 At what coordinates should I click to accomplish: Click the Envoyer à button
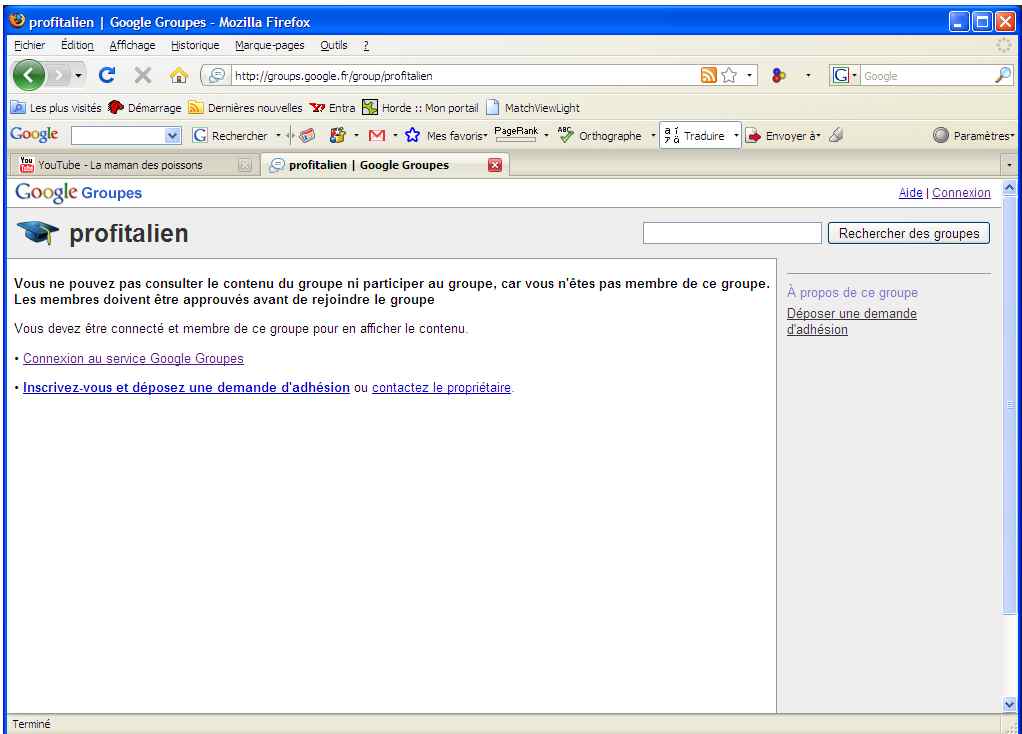pyautogui.click(x=783, y=136)
